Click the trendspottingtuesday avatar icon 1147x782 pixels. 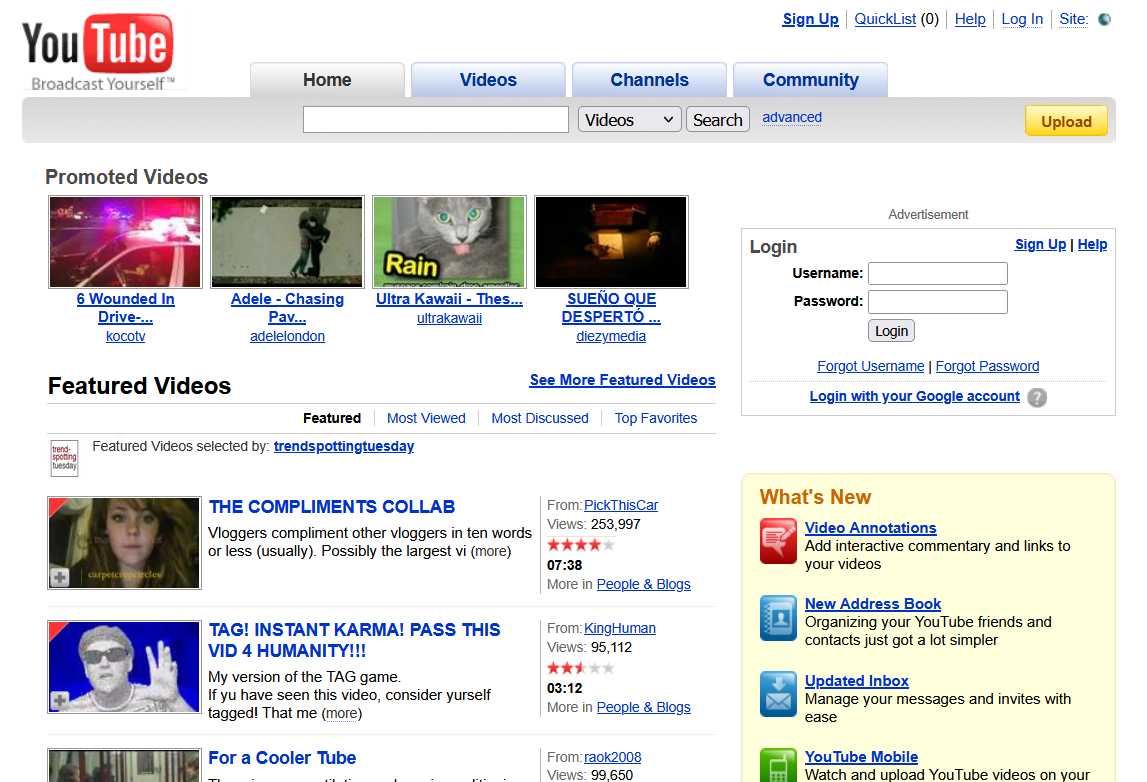click(x=64, y=458)
